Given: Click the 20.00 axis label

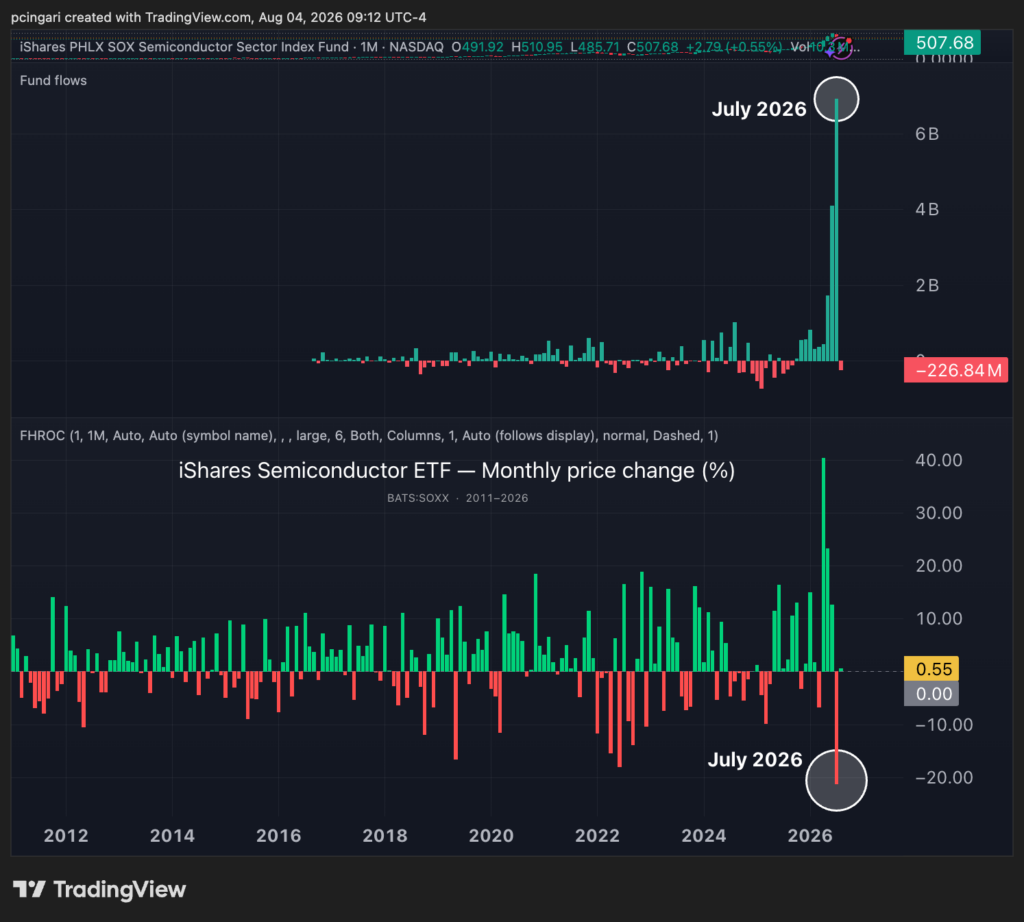Looking at the screenshot, I should click(938, 566).
